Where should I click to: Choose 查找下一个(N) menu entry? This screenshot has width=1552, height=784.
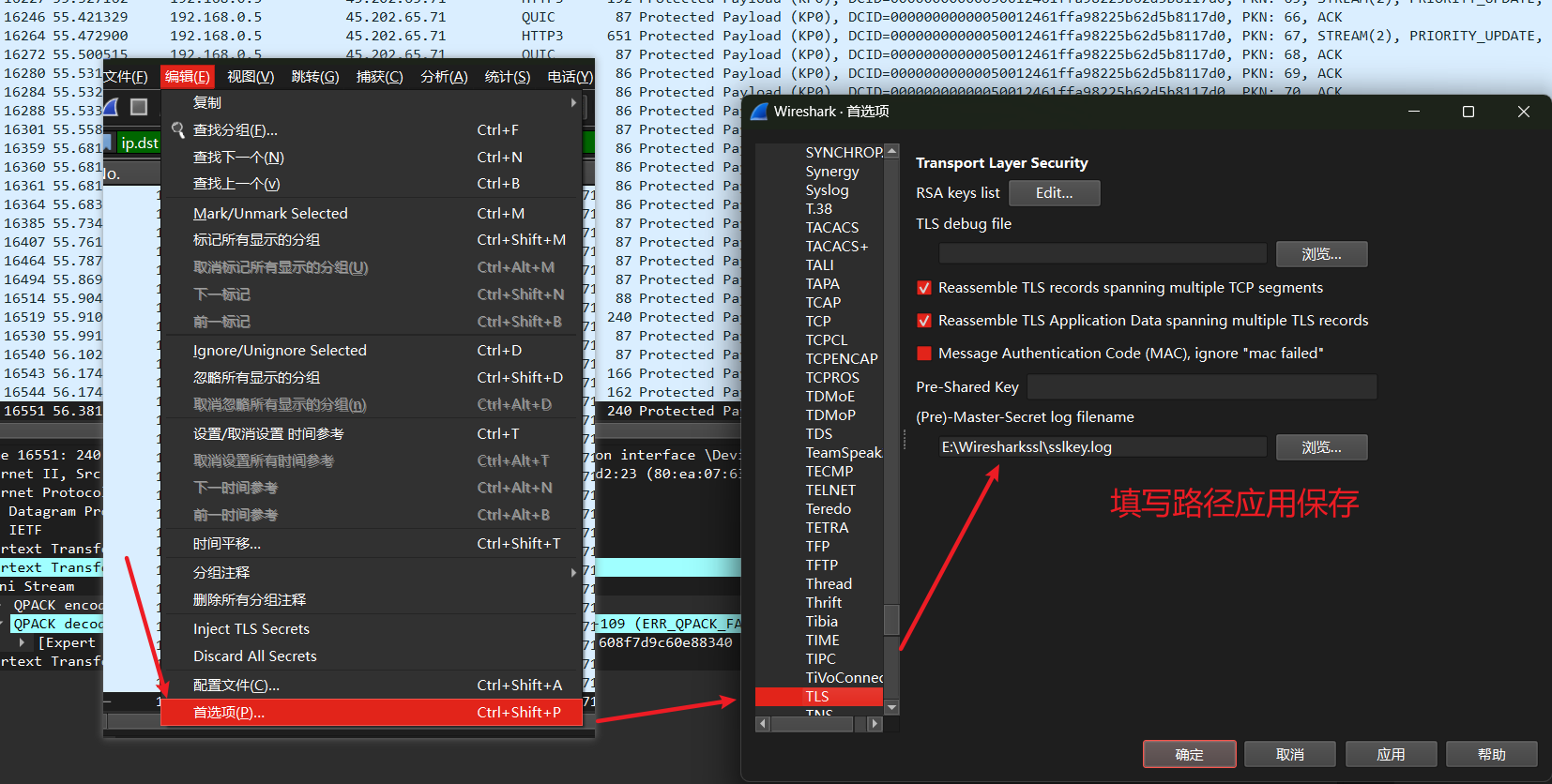tap(372, 158)
